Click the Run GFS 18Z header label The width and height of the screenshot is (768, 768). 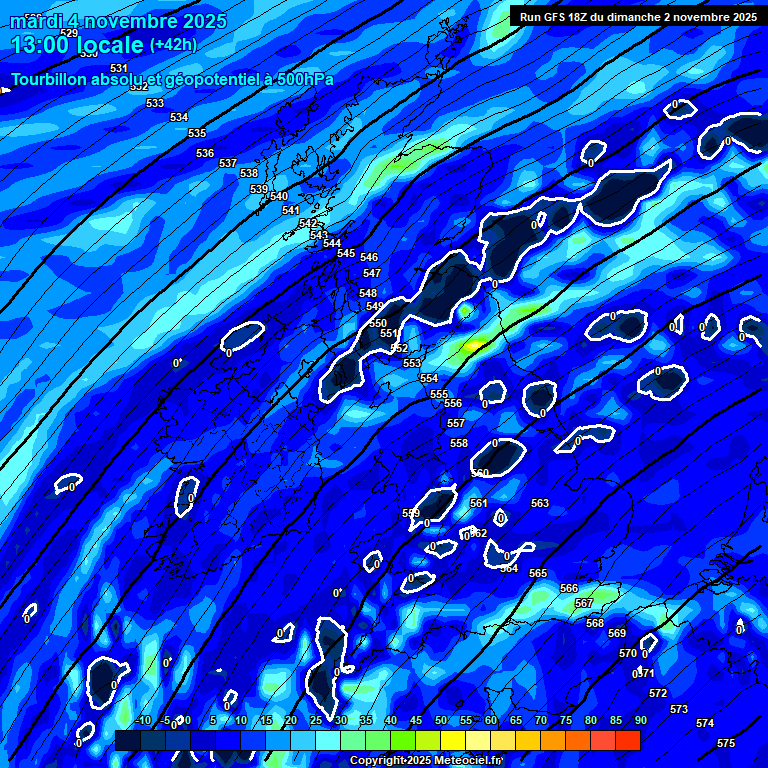pyautogui.click(x=638, y=16)
